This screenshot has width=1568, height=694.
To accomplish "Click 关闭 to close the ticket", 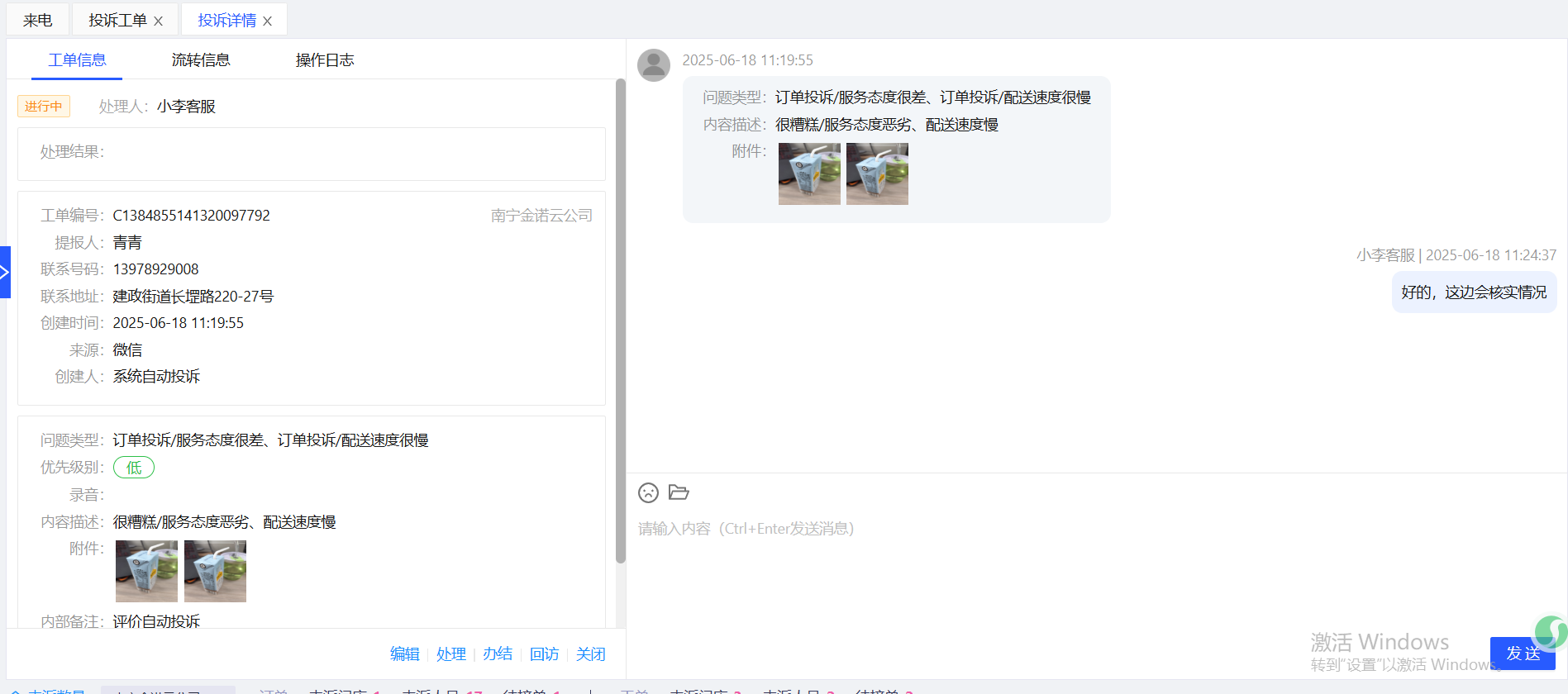I will (x=590, y=654).
